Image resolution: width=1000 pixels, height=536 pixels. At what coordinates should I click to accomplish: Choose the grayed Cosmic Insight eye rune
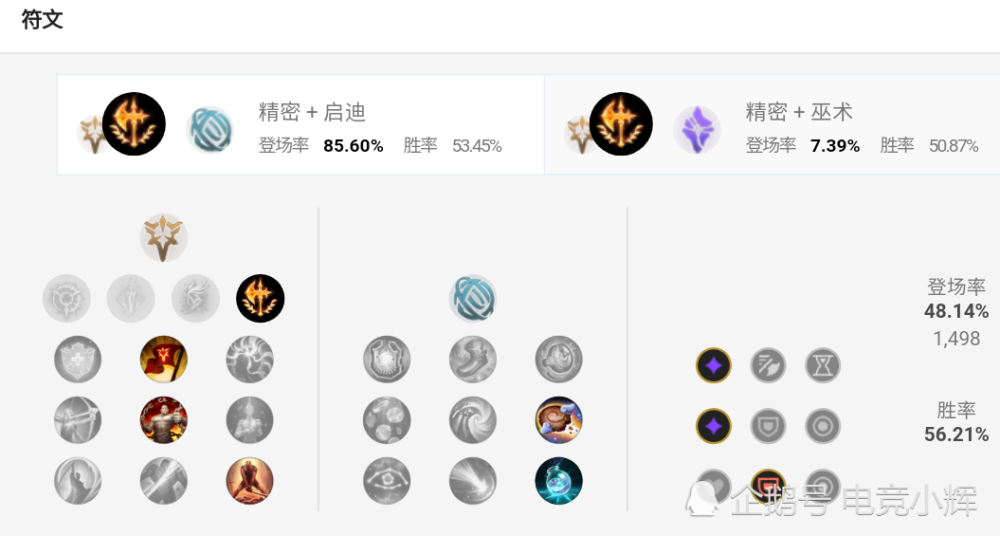click(x=386, y=480)
